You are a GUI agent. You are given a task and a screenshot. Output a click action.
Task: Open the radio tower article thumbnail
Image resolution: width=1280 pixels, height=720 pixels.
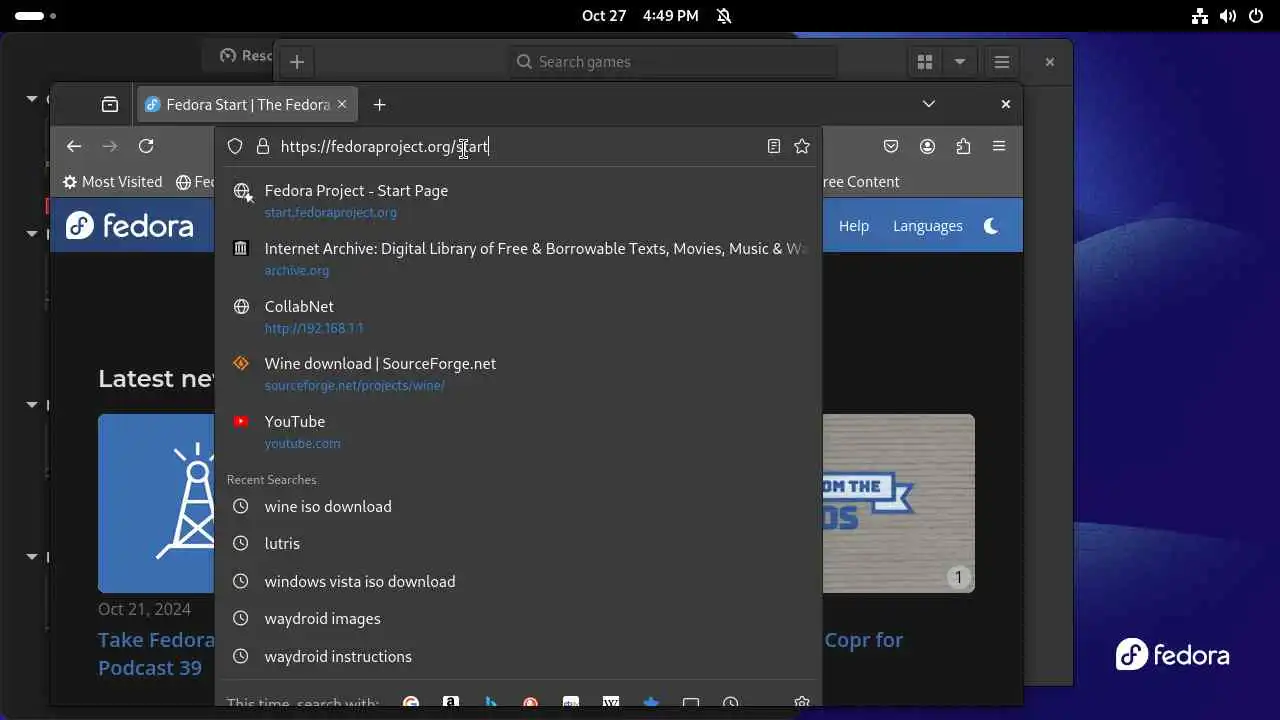[156, 503]
